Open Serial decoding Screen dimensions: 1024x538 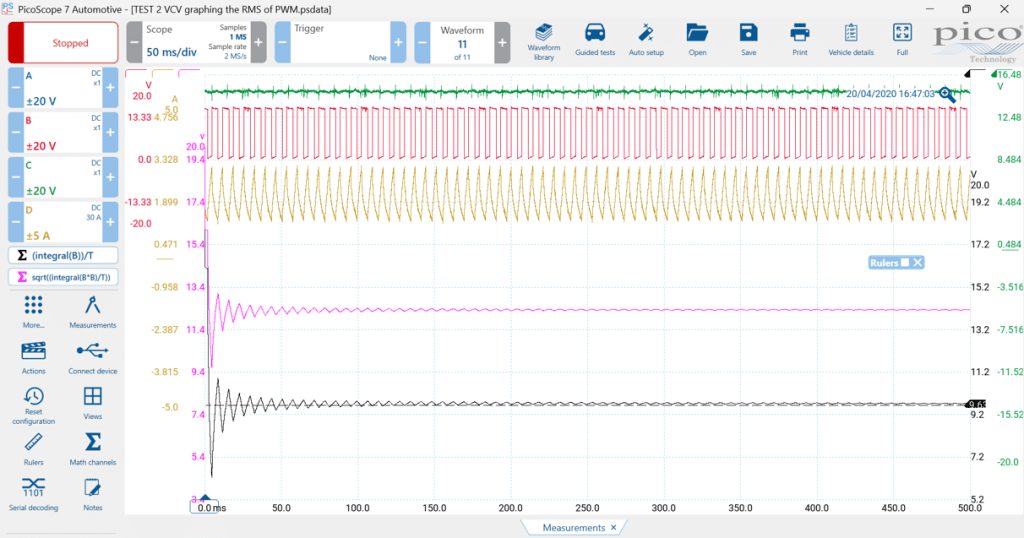[x=33, y=494]
